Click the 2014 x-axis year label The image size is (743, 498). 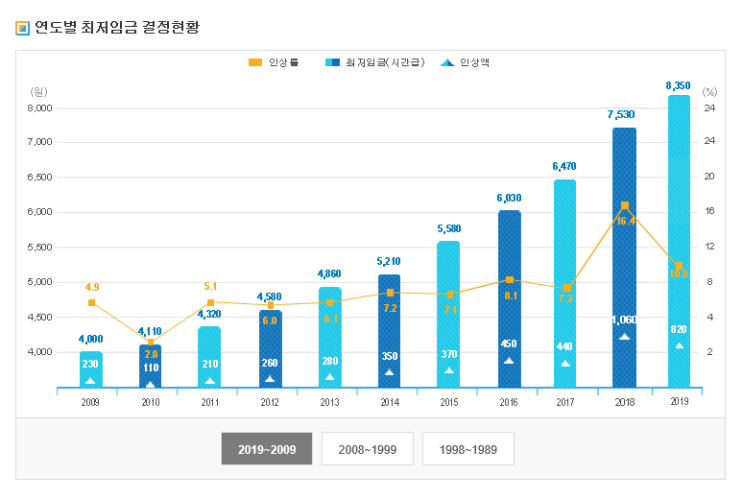[x=390, y=402]
